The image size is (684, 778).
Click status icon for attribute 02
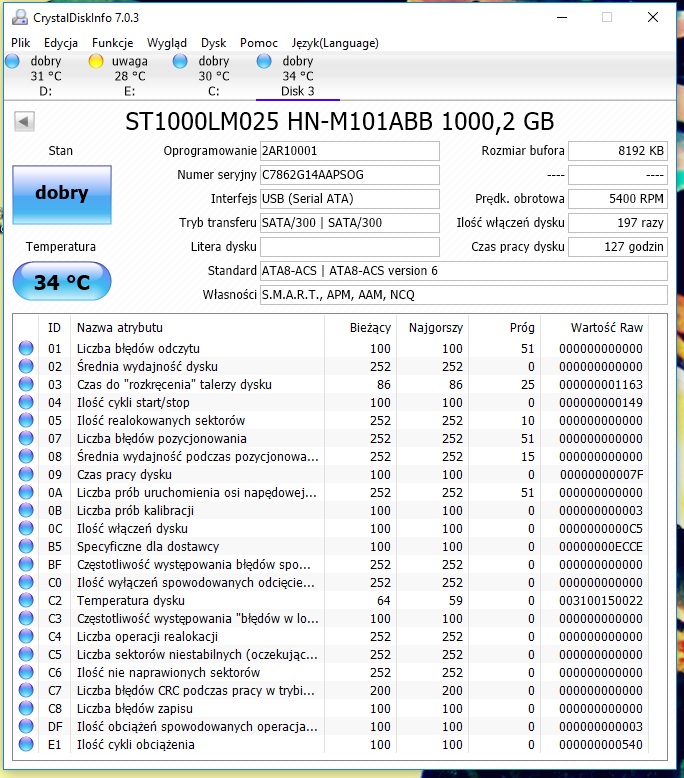pyautogui.click(x=26, y=366)
